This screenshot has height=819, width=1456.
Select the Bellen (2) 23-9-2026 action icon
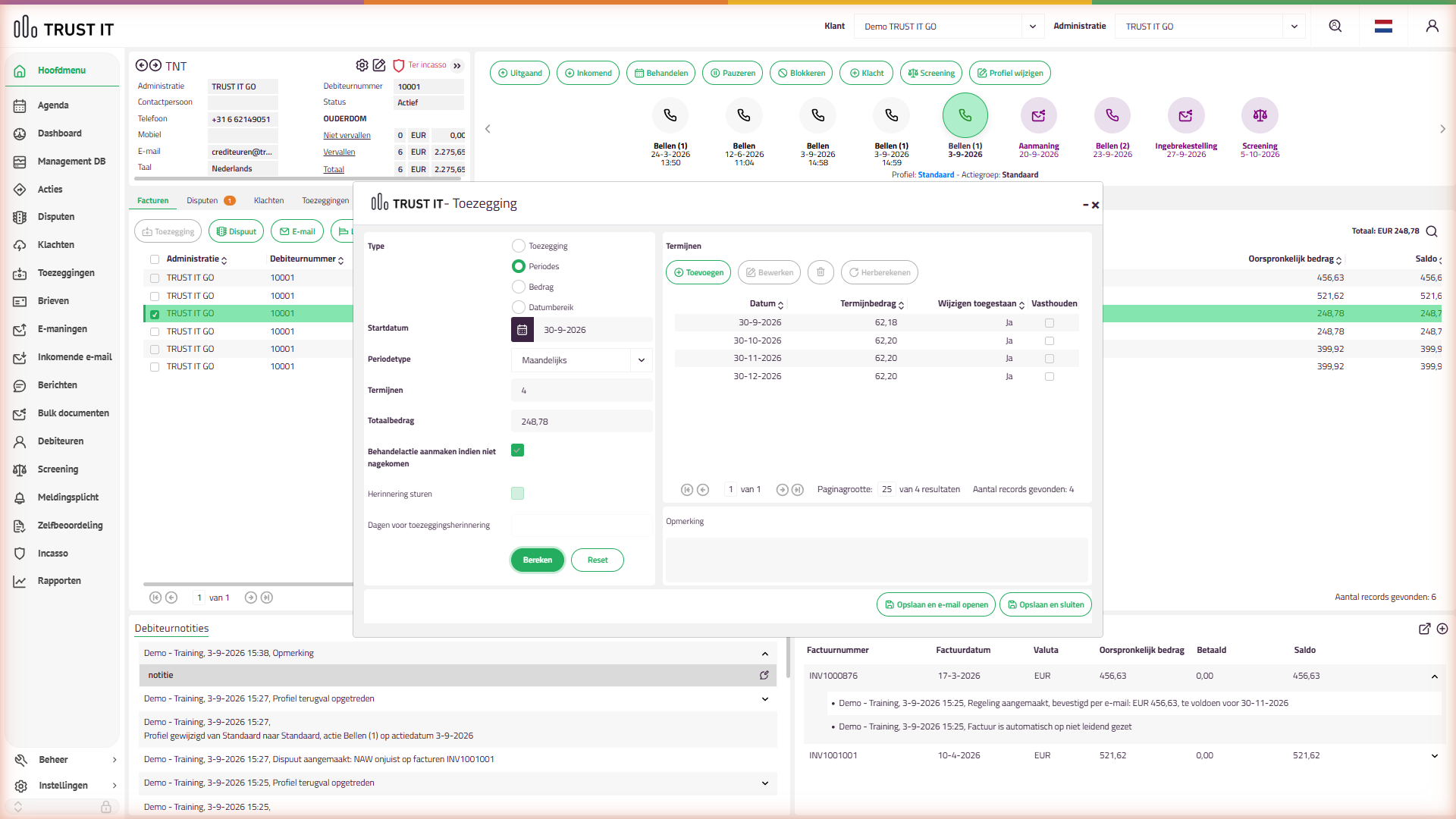[x=1112, y=115]
